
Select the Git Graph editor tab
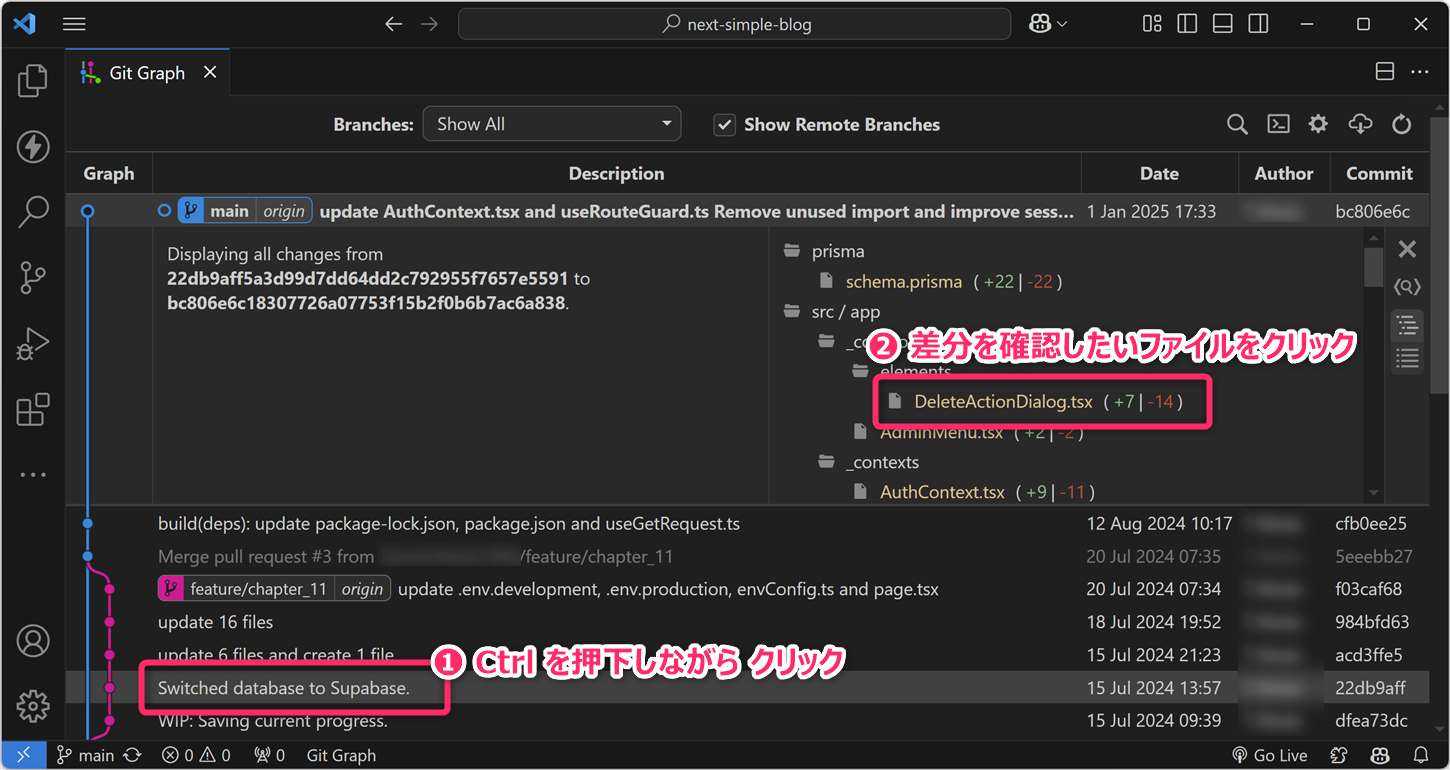146,73
